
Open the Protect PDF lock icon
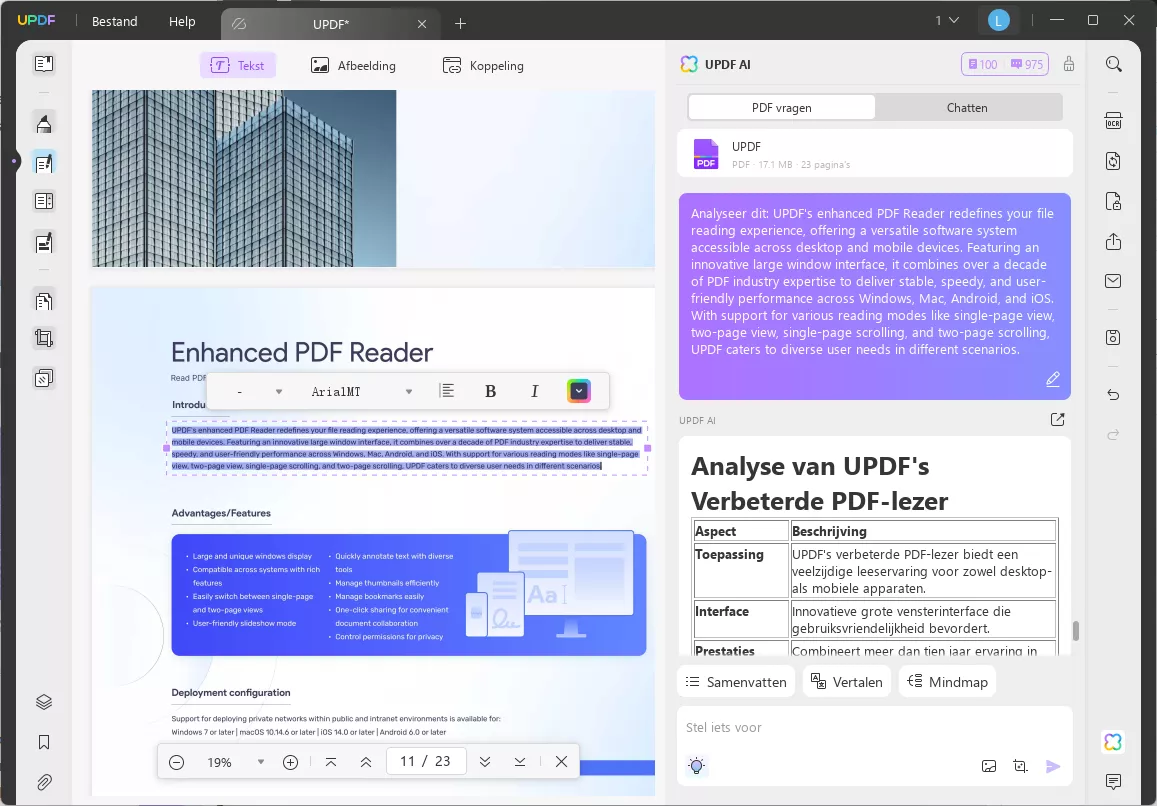pos(1113,201)
